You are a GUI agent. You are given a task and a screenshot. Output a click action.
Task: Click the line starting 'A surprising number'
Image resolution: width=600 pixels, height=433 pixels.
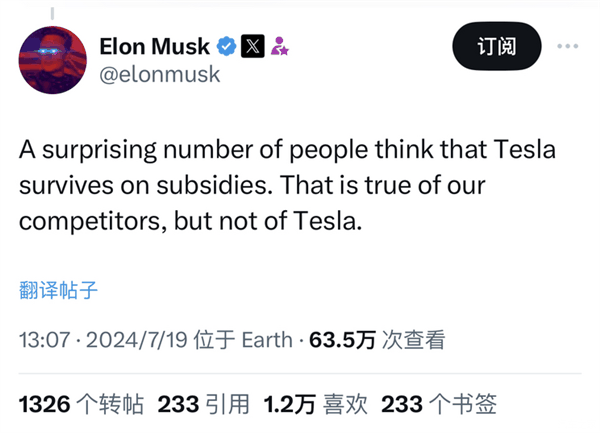pyautogui.click(x=288, y=151)
